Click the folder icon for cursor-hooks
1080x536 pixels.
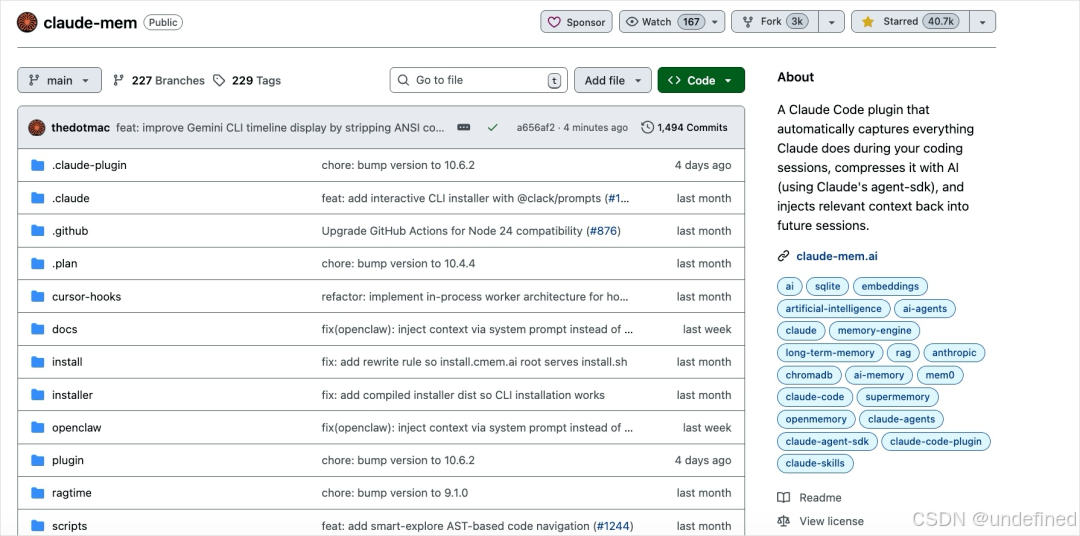(38, 296)
